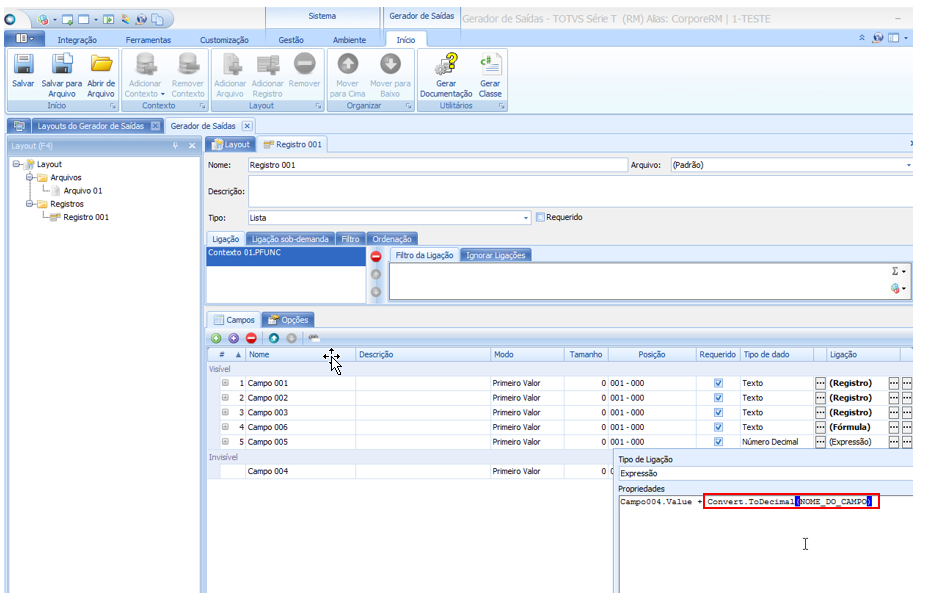
Task: Toggle Requerido checkbox for Campo 001
Action: (x=718, y=383)
